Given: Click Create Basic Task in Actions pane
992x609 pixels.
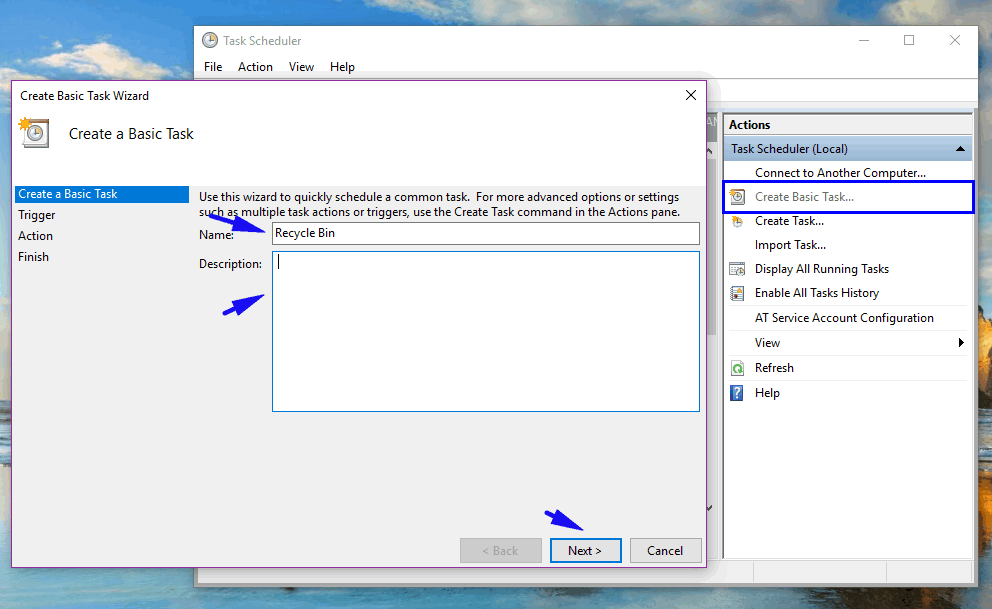Looking at the screenshot, I should pos(804,197).
